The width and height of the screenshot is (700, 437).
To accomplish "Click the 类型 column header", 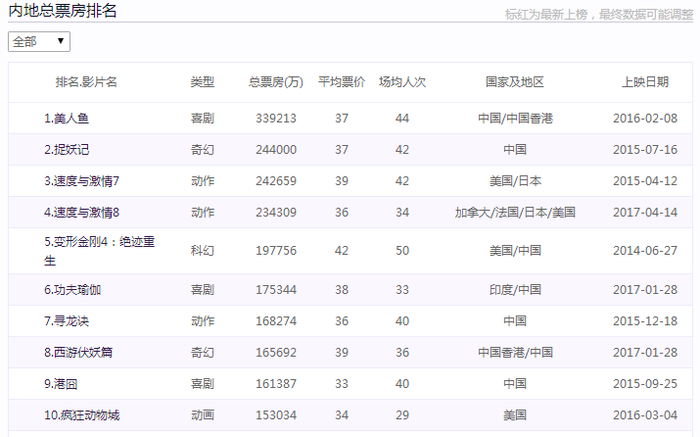I will (202, 82).
